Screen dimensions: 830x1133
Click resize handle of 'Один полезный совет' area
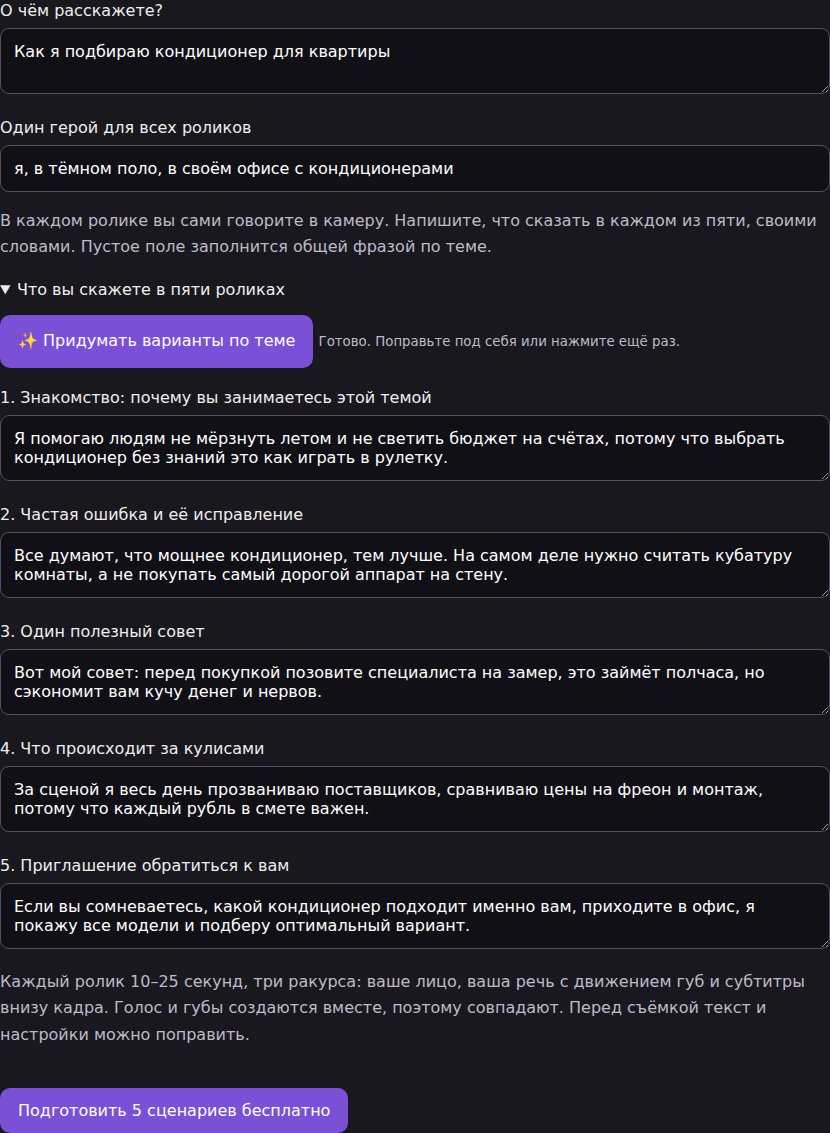pos(823,710)
